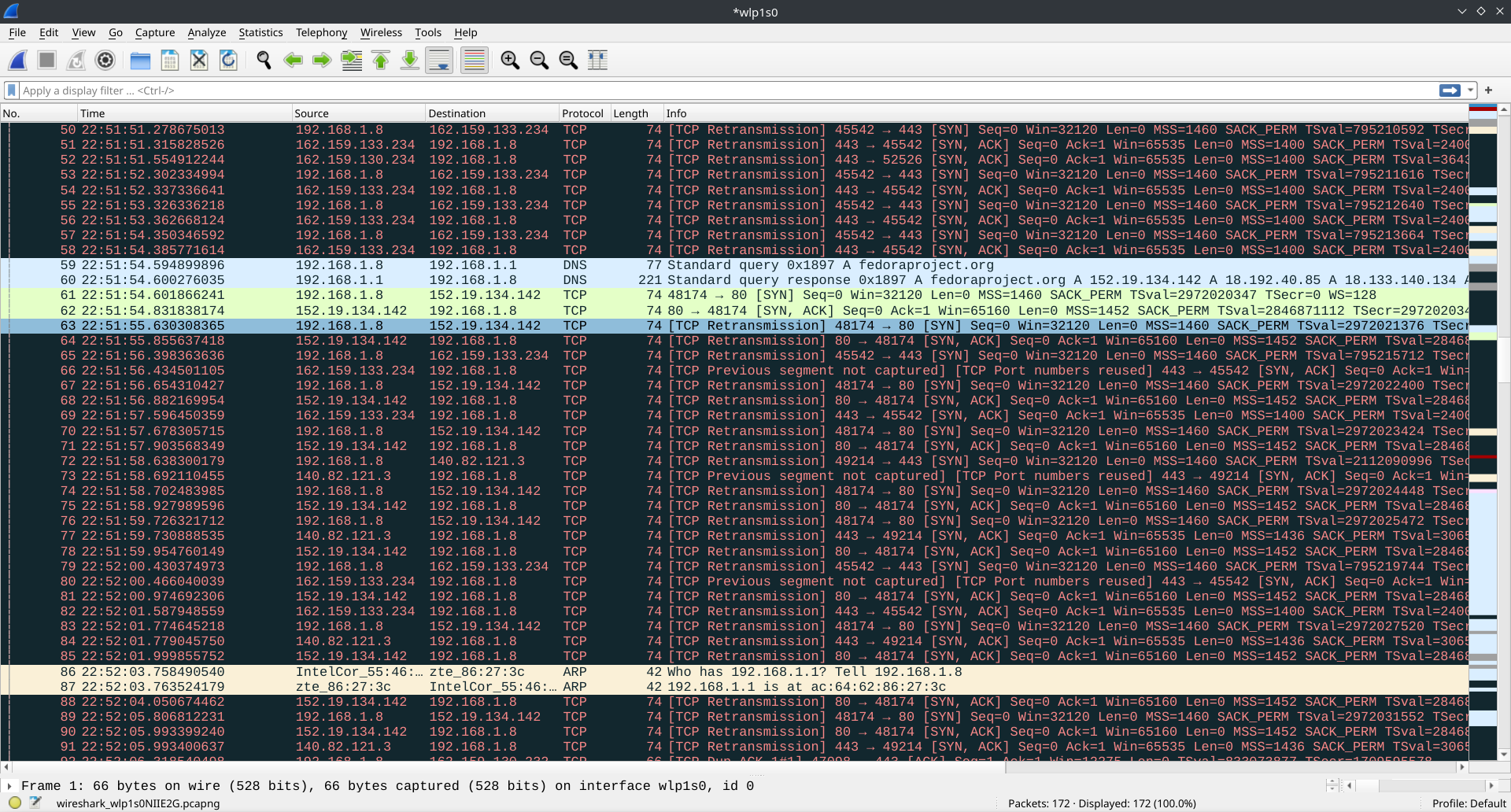Open the Telephony menu
This screenshot has height=812, width=1511.
(321, 32)
